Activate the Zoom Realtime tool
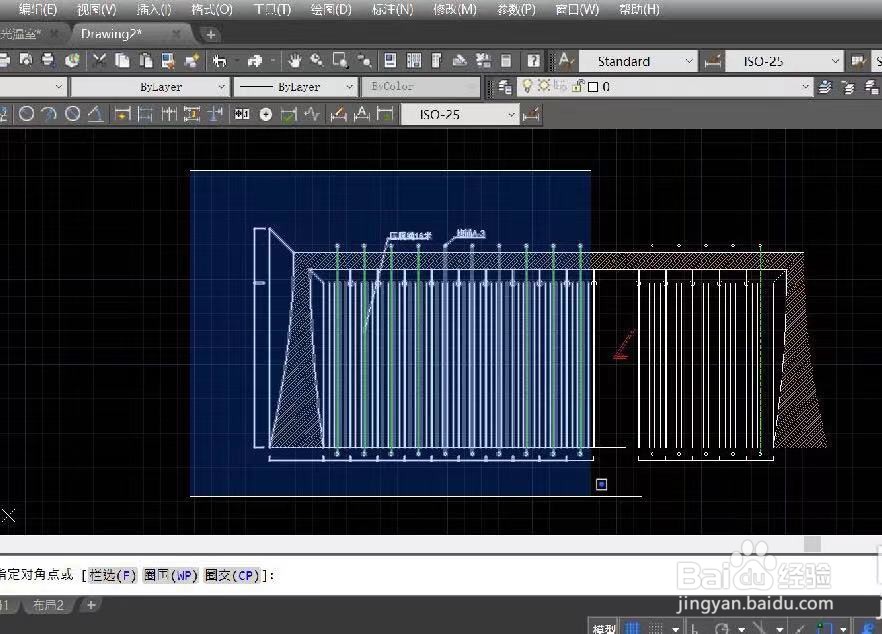The height and width of the screenshot is (634, 882). [x=317, y=60]
